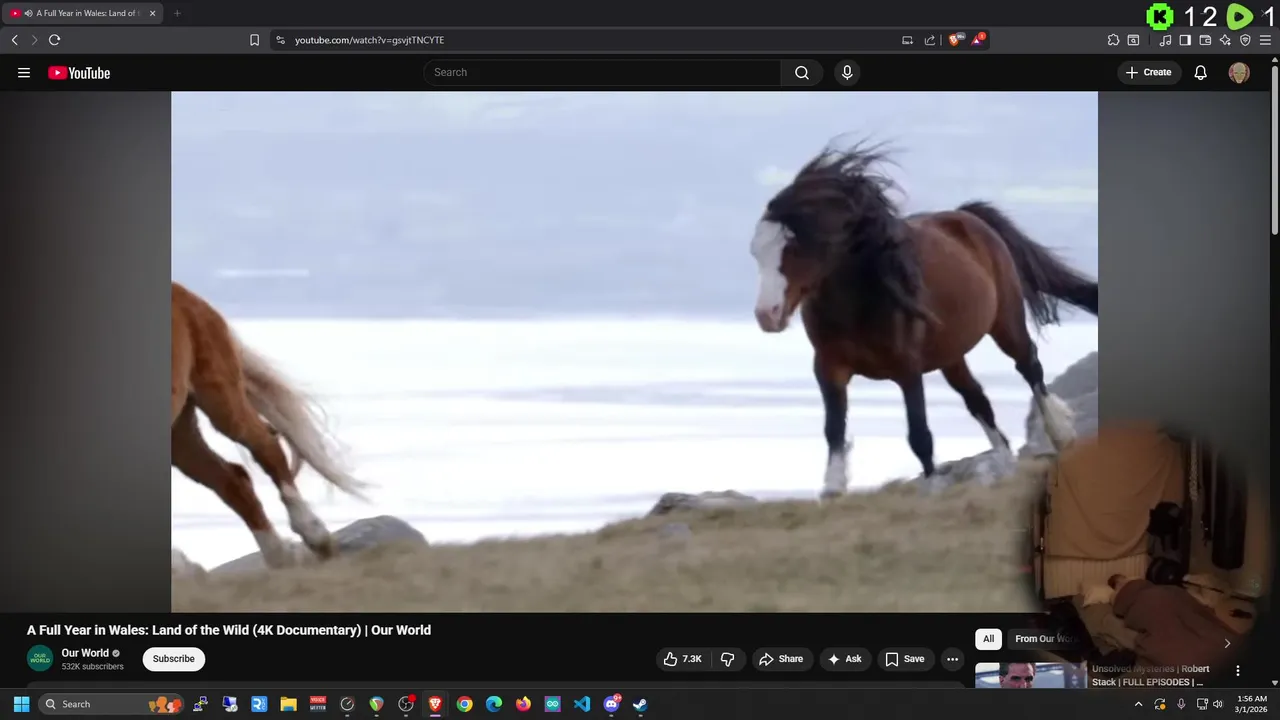Click the magnifier search button

[802, 72]
